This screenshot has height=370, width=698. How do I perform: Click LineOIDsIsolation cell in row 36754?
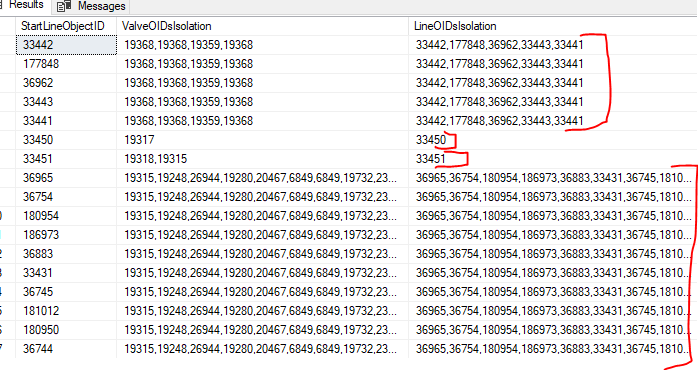click(553, 197)
